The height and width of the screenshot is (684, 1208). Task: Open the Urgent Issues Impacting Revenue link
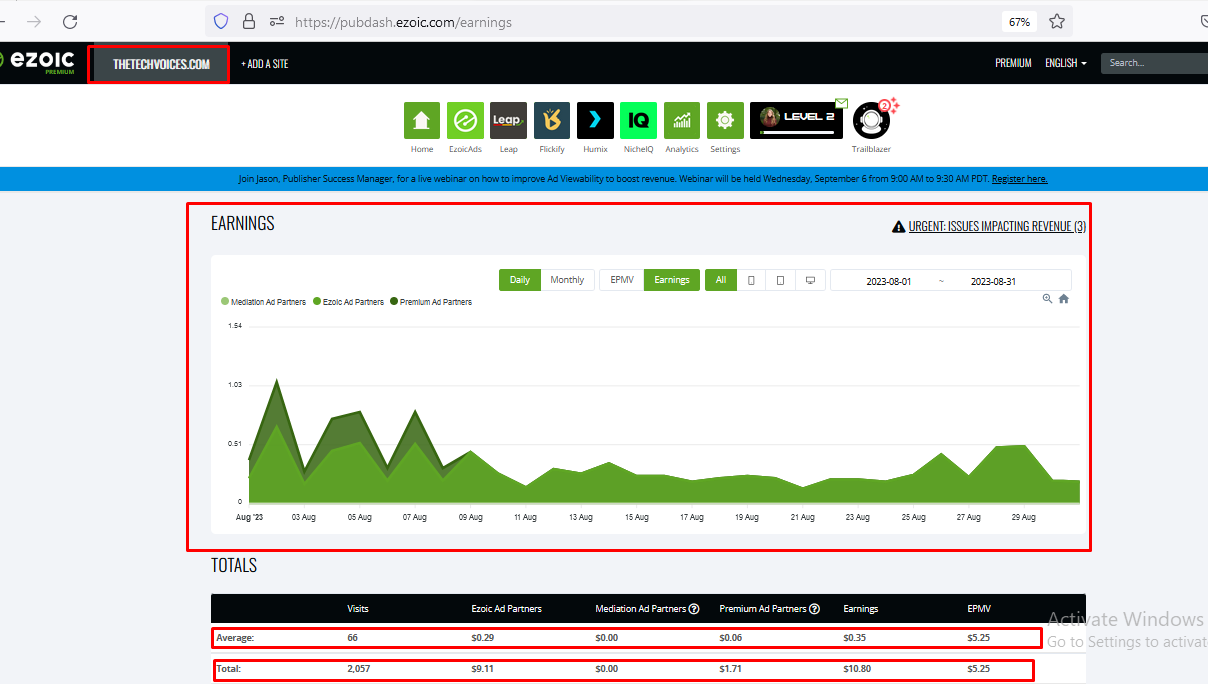[997, 227]
